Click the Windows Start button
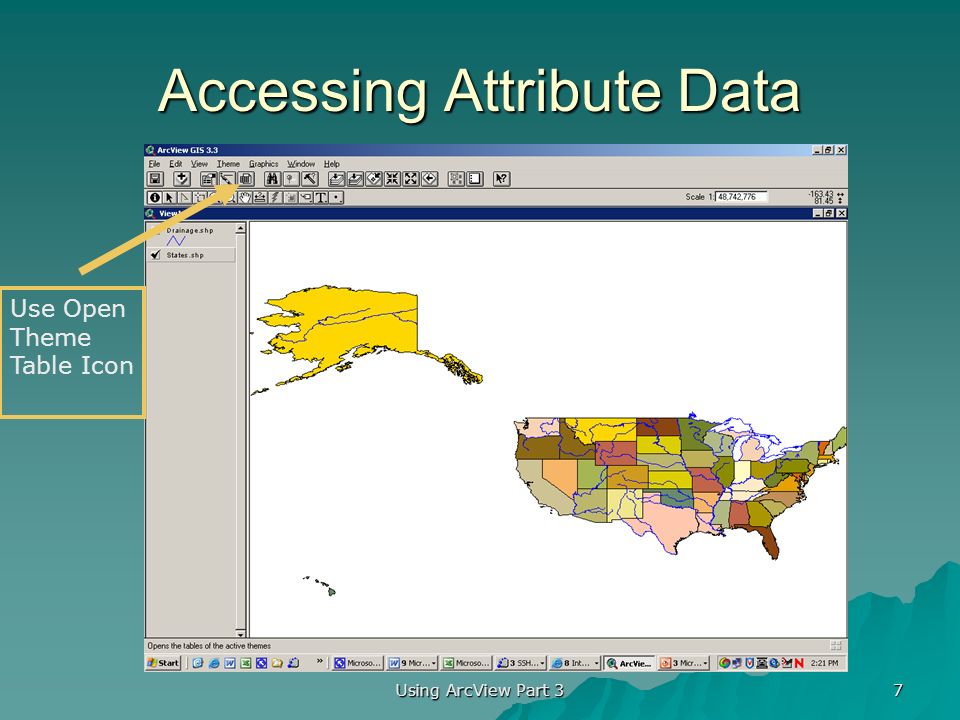This screenshot has width=960, height=720. click(x=163, y=662)
